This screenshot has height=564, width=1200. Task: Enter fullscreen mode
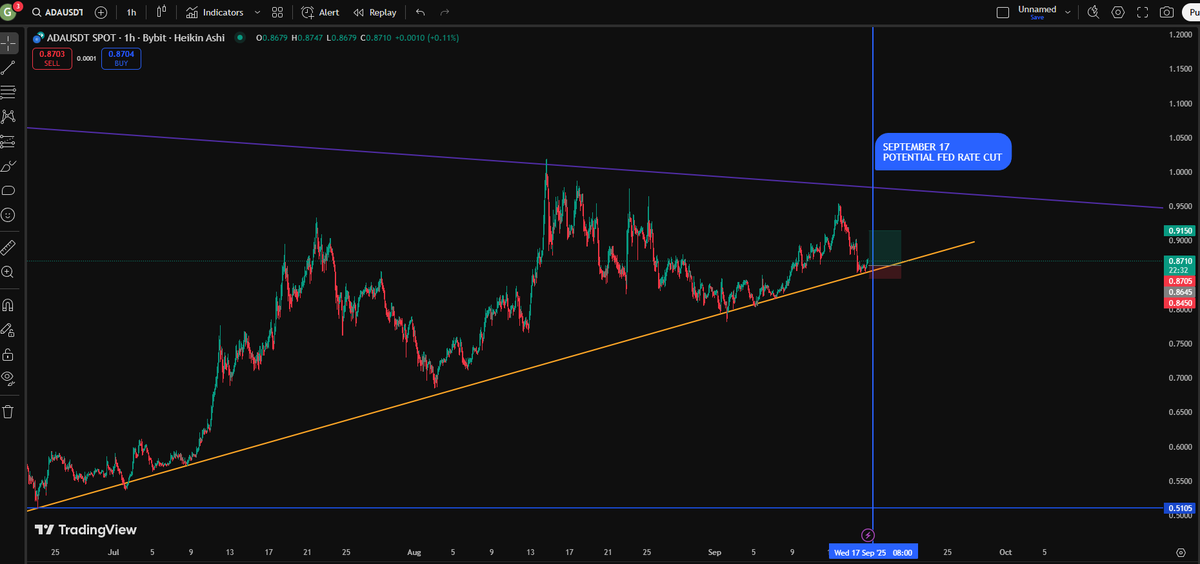pos(1142,12)
